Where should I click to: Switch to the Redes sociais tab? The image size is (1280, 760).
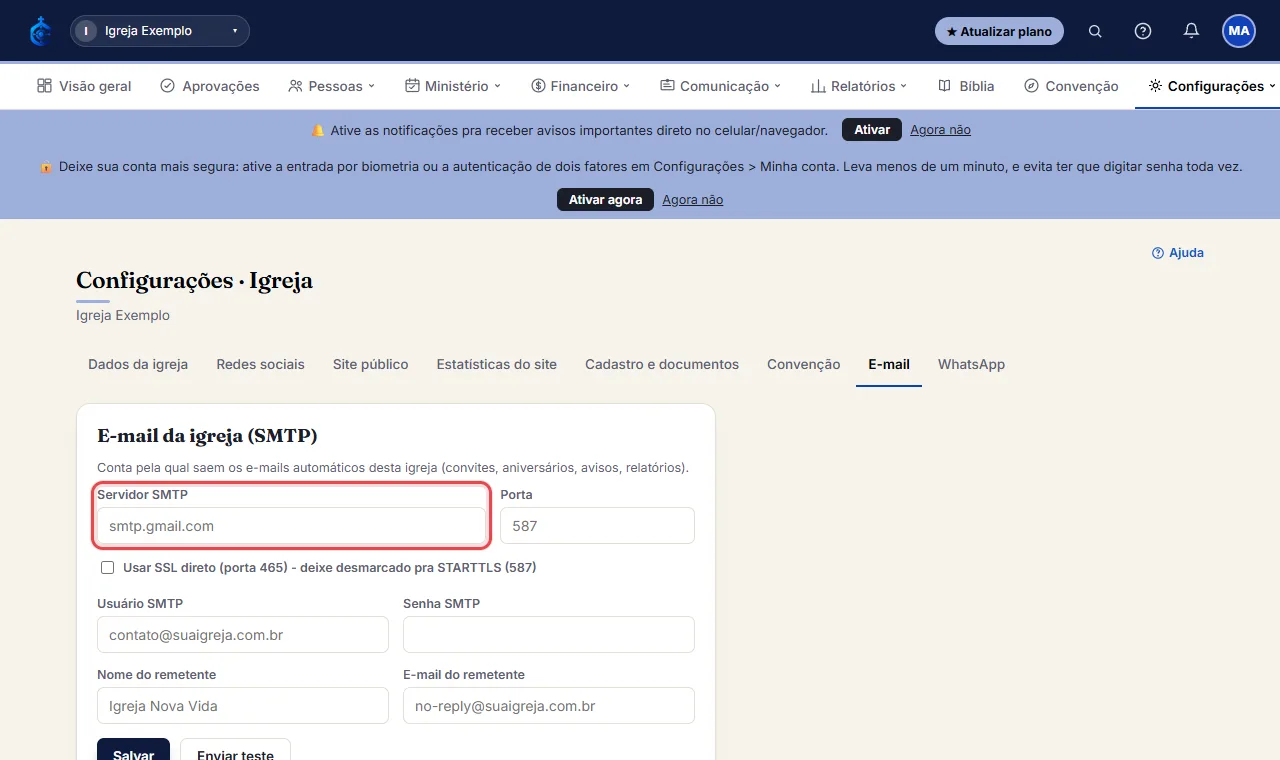click(260, 364)
